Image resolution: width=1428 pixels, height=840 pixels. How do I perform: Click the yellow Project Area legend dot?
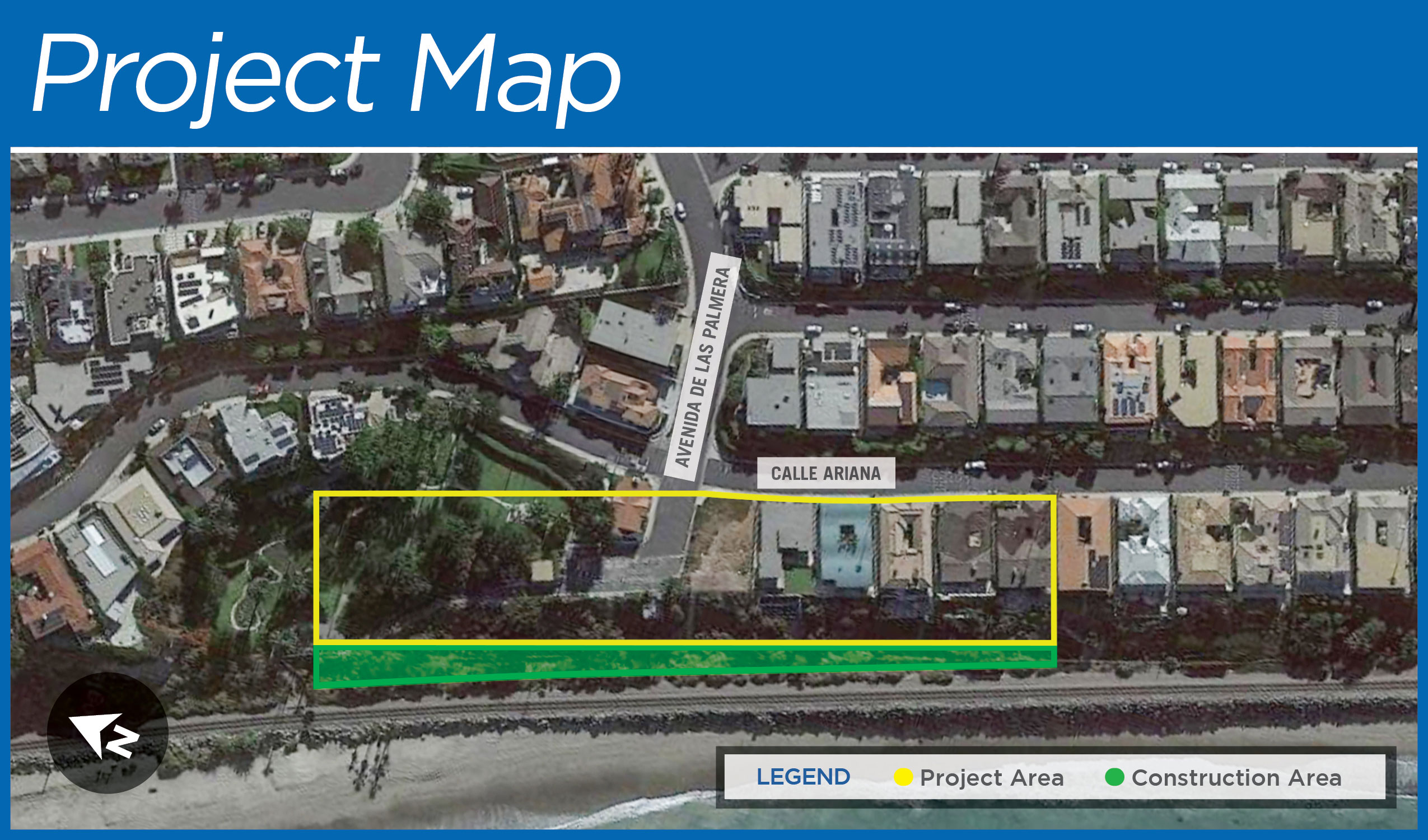pos(903,778)
